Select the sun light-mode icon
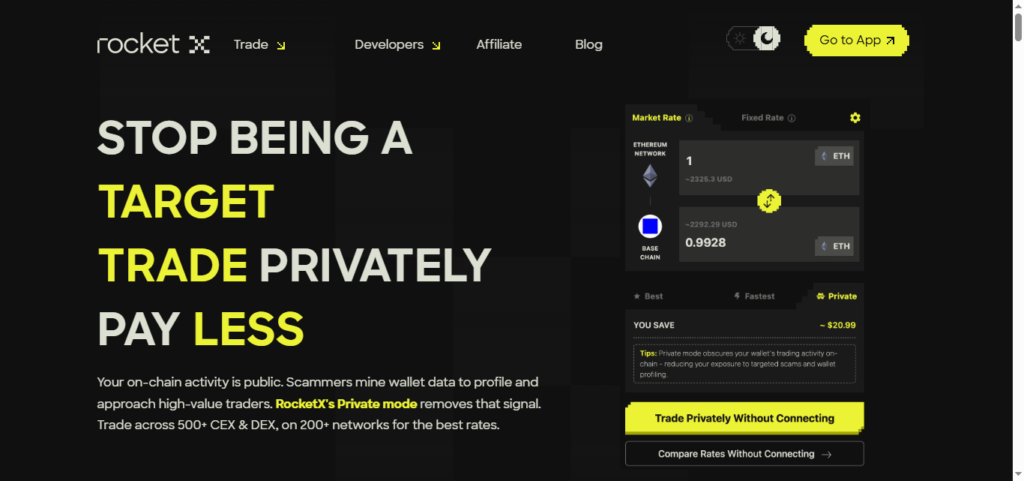This screenshot has width=1024, height=481. tap(739, 39)
